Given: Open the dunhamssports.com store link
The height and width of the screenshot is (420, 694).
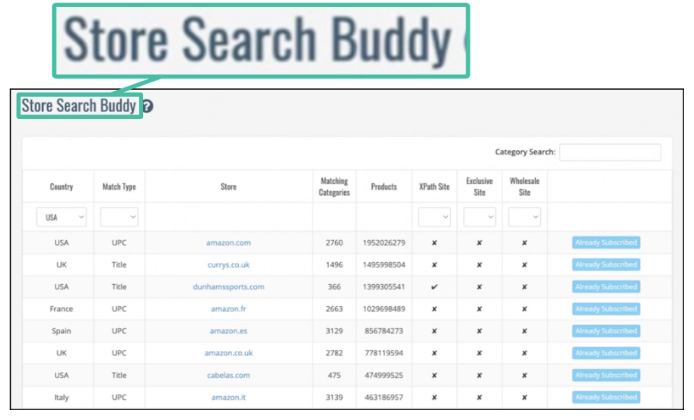Looking at the screenshot, I should tap(228, 287).
